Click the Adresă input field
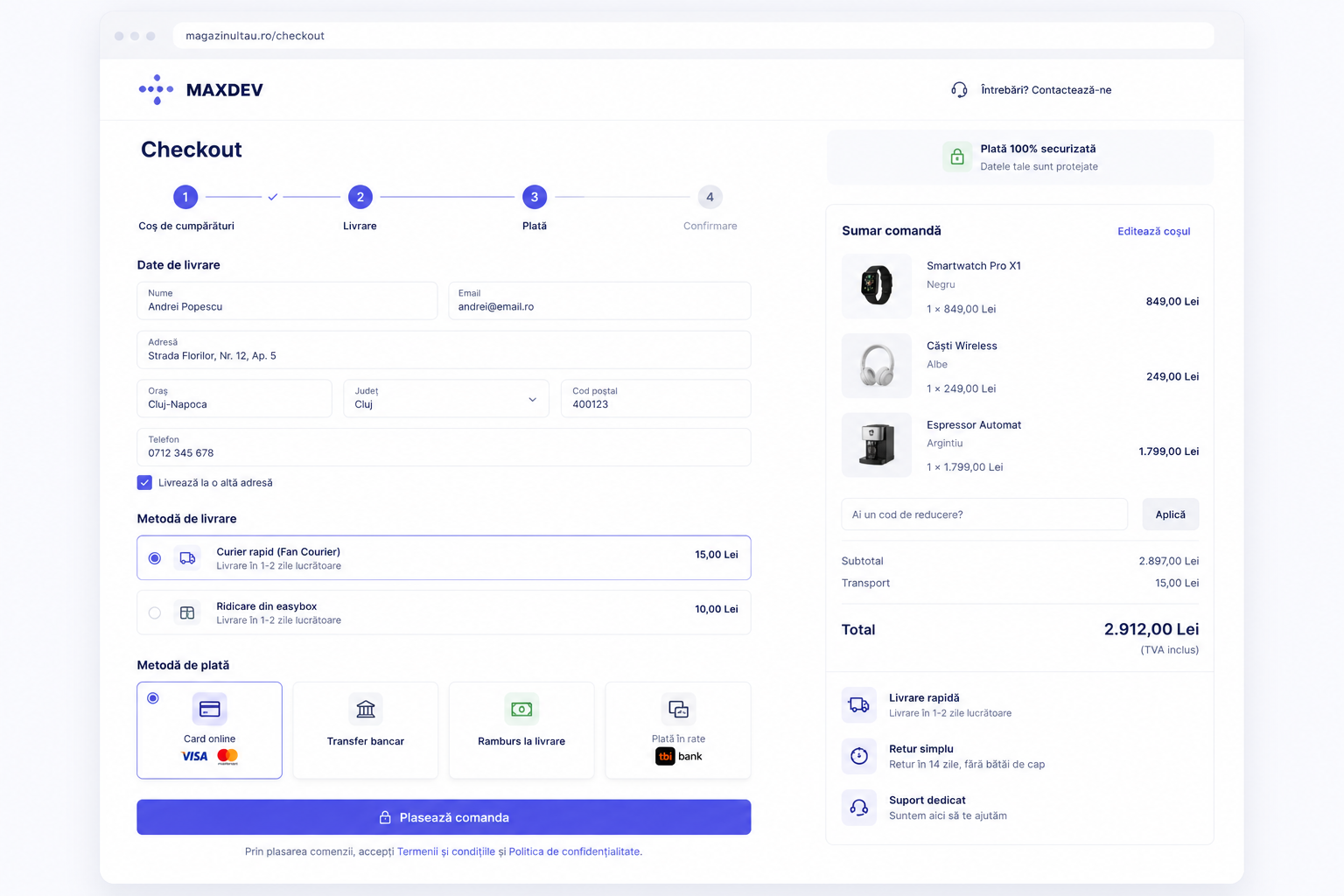Screen dimensions: 1344x896 click(444, 349)
